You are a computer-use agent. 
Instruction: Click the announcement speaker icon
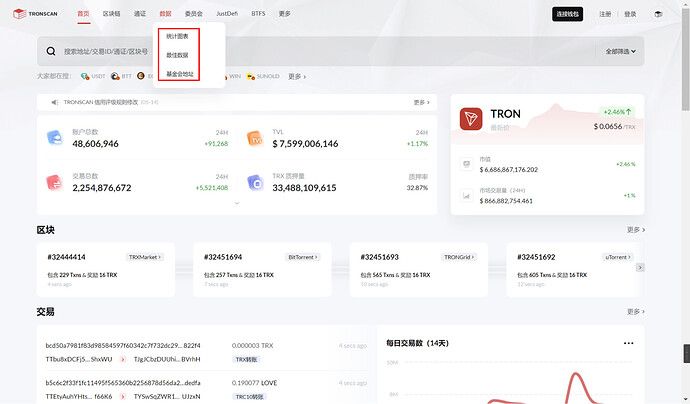pyautogui.click(x=55, y=102)
